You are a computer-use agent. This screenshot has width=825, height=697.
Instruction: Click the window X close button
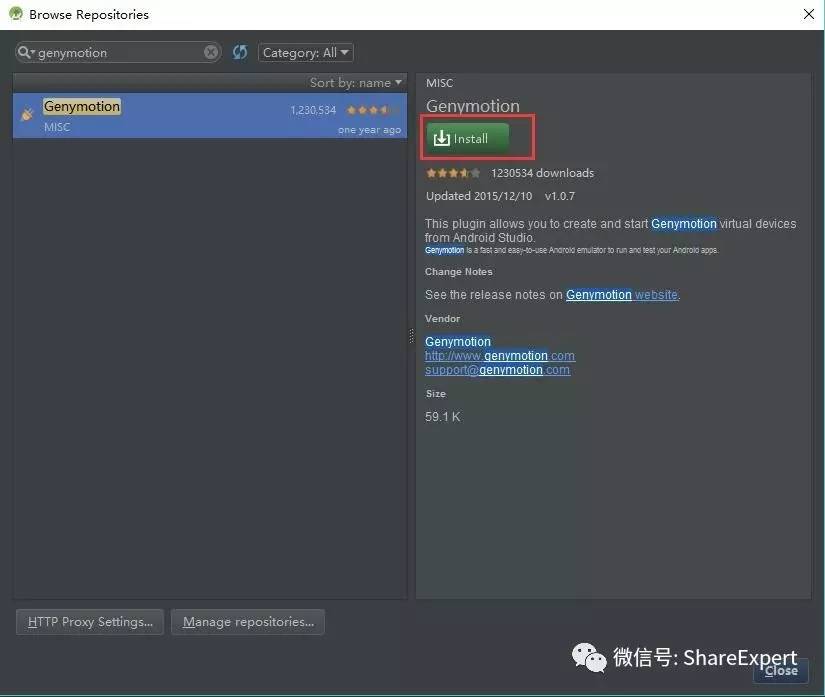coord(809,14)
